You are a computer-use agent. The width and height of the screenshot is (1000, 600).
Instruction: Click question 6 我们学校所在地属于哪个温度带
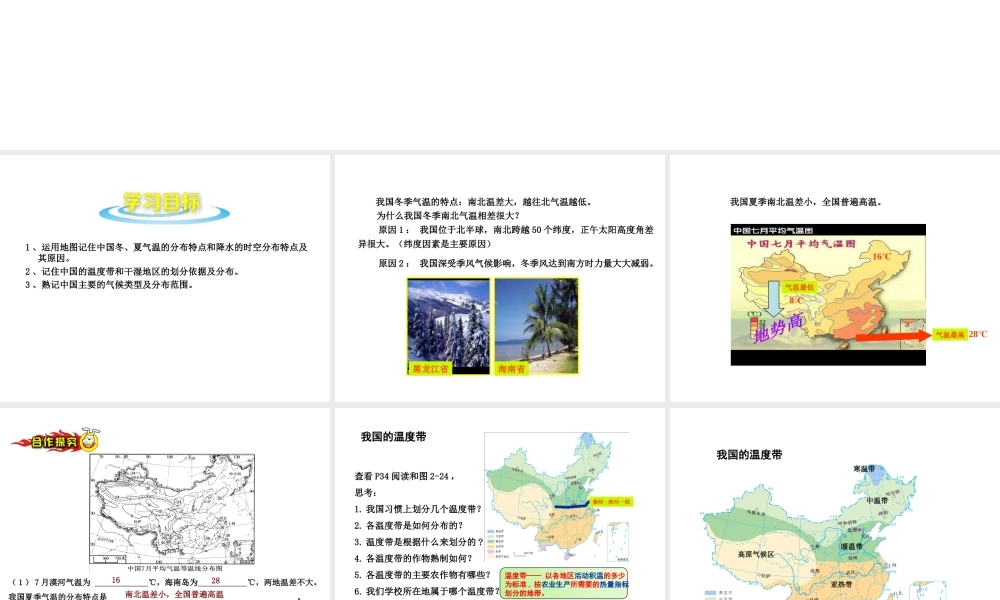427,591
